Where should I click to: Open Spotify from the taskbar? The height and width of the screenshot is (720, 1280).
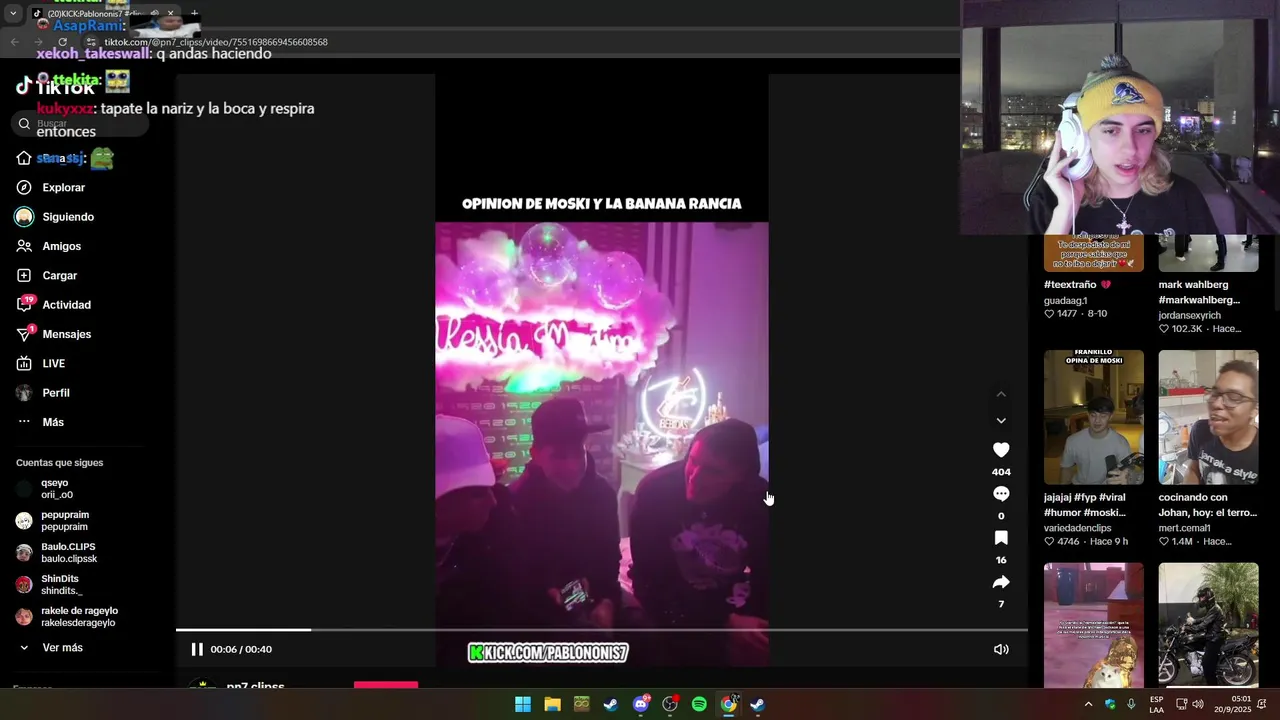click(699, 705)
